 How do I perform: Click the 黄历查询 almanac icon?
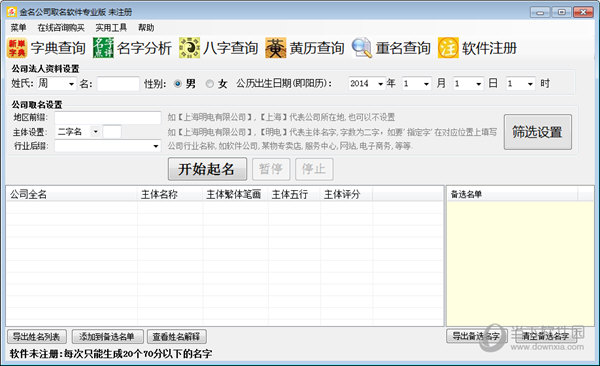[x=276, y=48]
